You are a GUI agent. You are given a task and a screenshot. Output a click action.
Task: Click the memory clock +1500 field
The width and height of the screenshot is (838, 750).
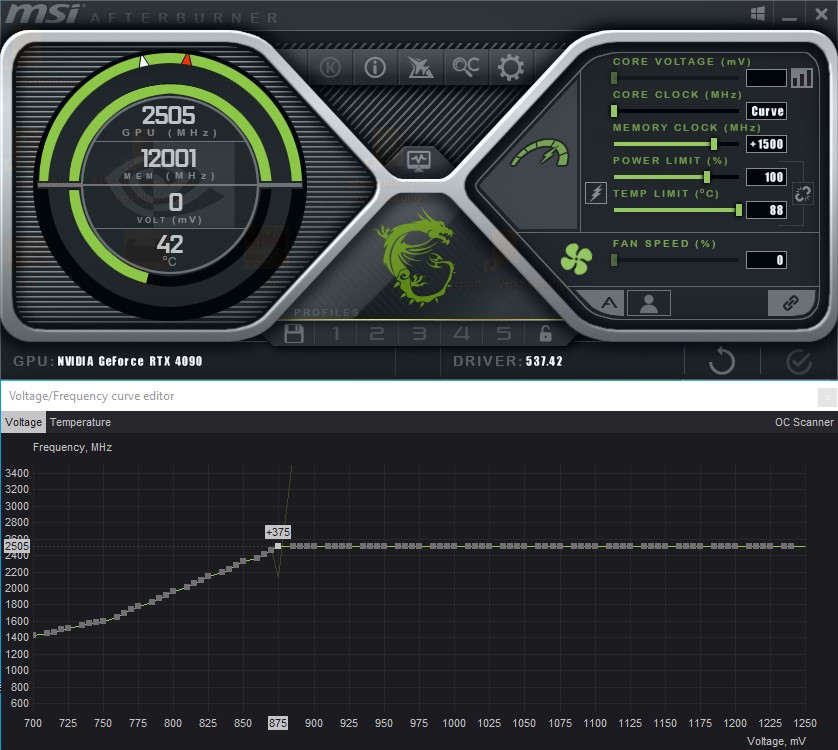[x=766, y=144]
